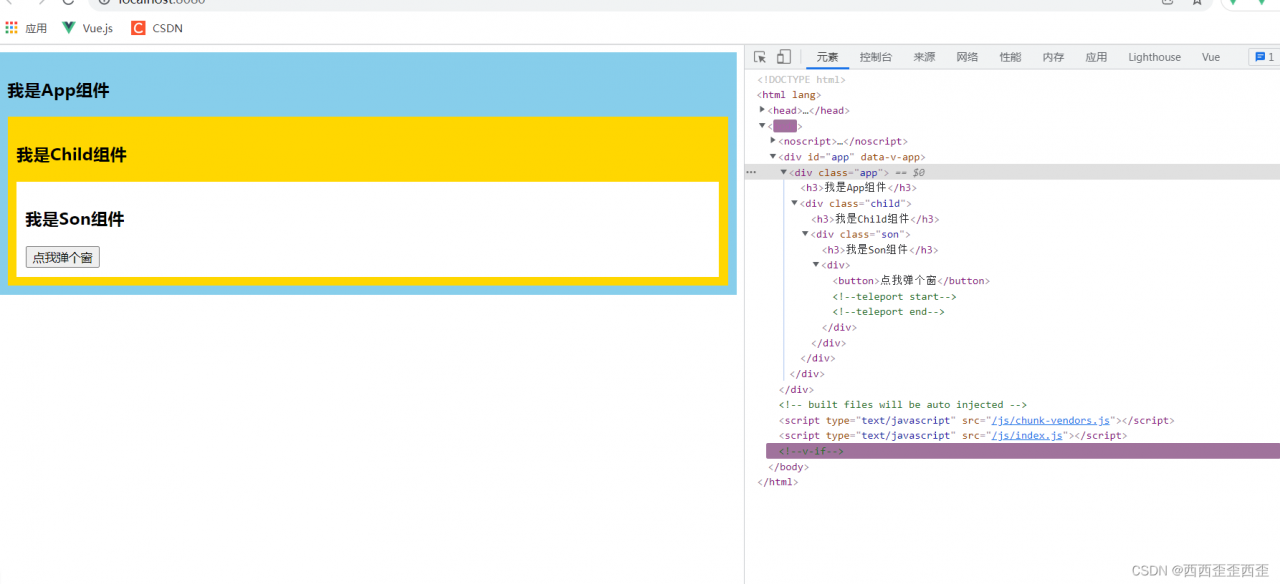The image size is (1280, 584).
Task: Open the /js/chunk-vendors.js script link
Action: pos(1051,421)
